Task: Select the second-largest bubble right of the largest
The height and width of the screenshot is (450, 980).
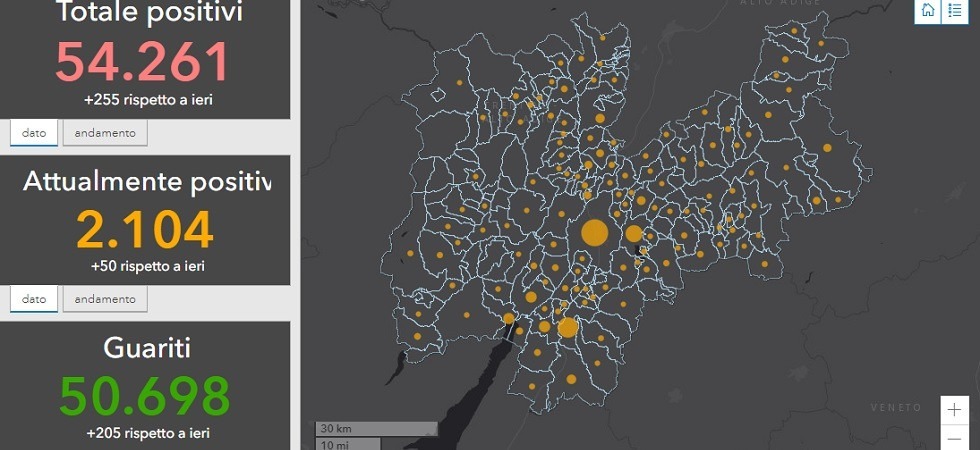Action: coord(633,234)
